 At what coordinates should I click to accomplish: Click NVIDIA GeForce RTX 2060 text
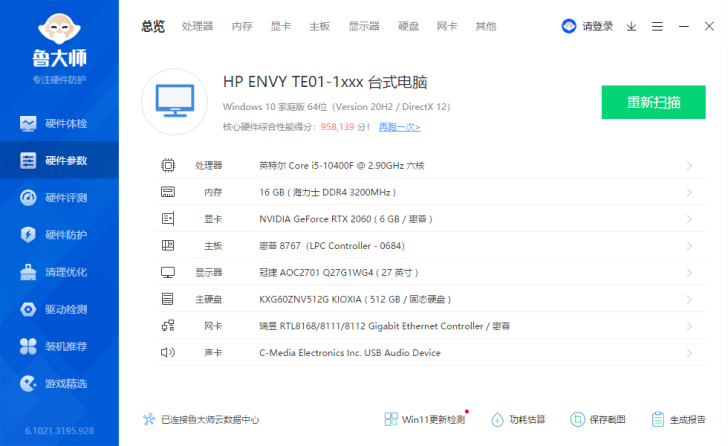click(x=345, y=219)
